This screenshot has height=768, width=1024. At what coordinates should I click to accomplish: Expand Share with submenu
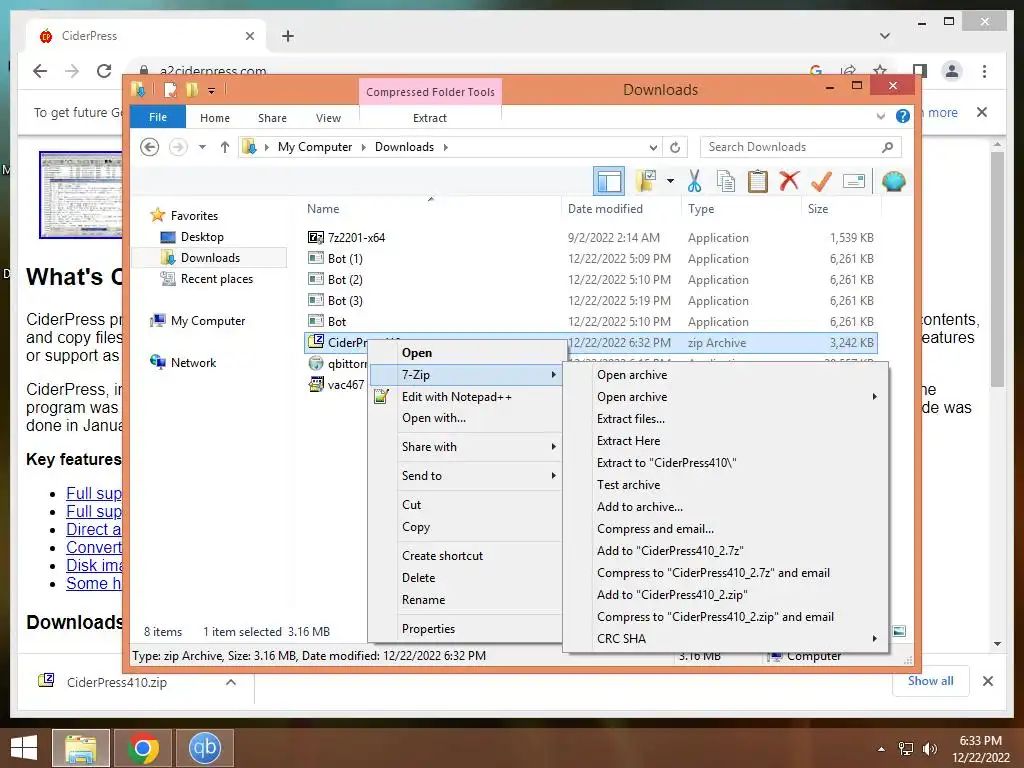click(466, 447)
